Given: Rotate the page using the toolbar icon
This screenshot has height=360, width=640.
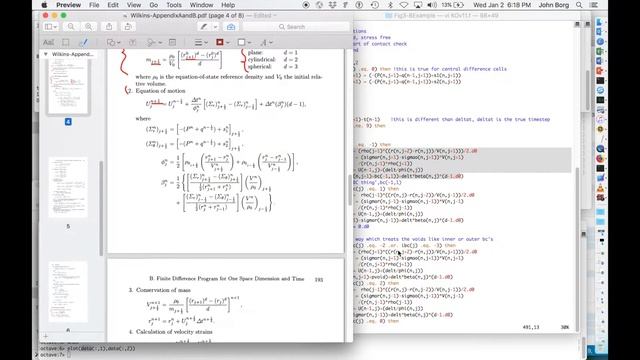Looking at the screenshot, I should 128,27.
